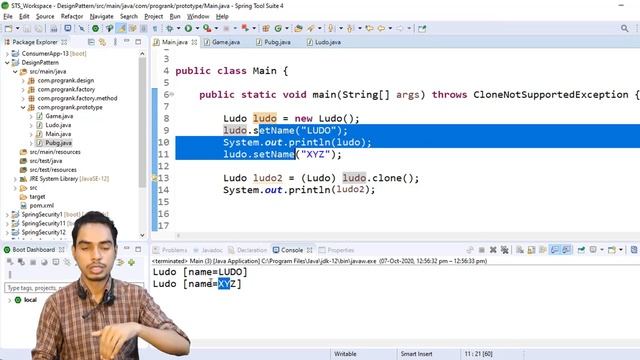Click the Terminate red square in Console toolbar
The image size is (640, 360).
482,250
